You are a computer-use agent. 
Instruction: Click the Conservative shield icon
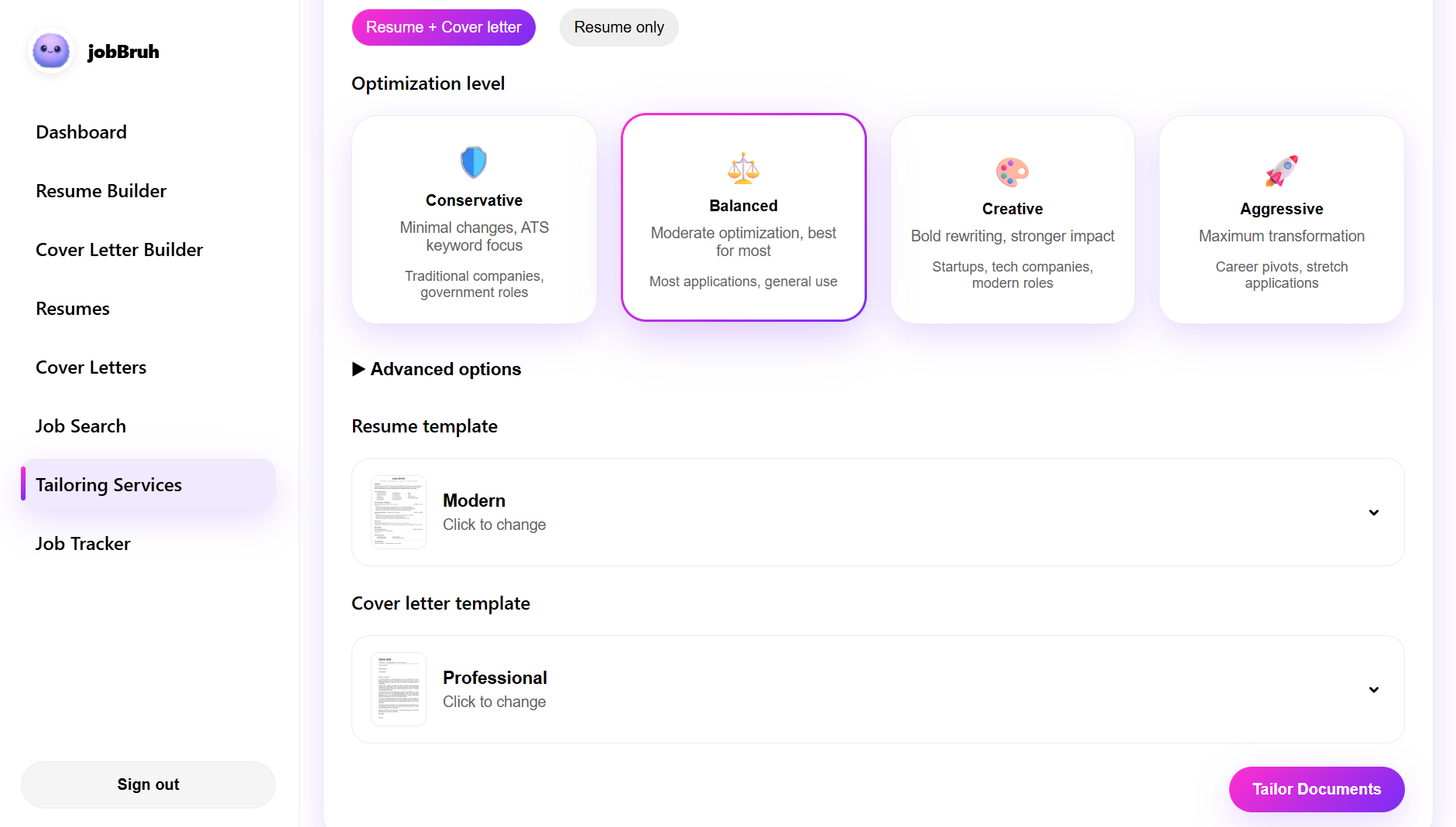pyautogui.click(x=474, y=162)
